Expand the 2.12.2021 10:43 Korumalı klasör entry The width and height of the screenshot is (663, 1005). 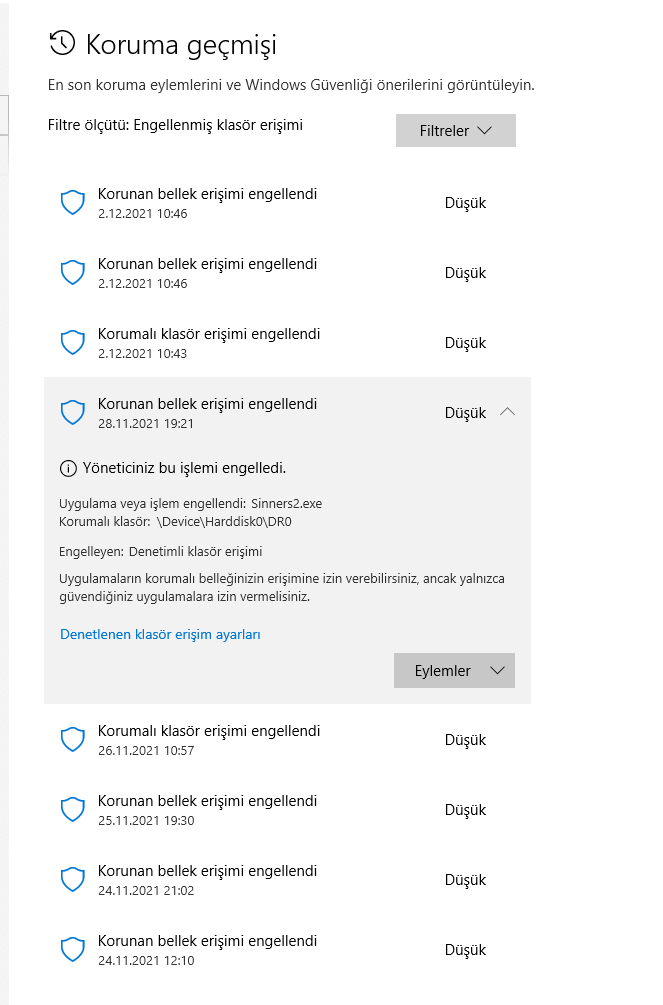[209, 334]
